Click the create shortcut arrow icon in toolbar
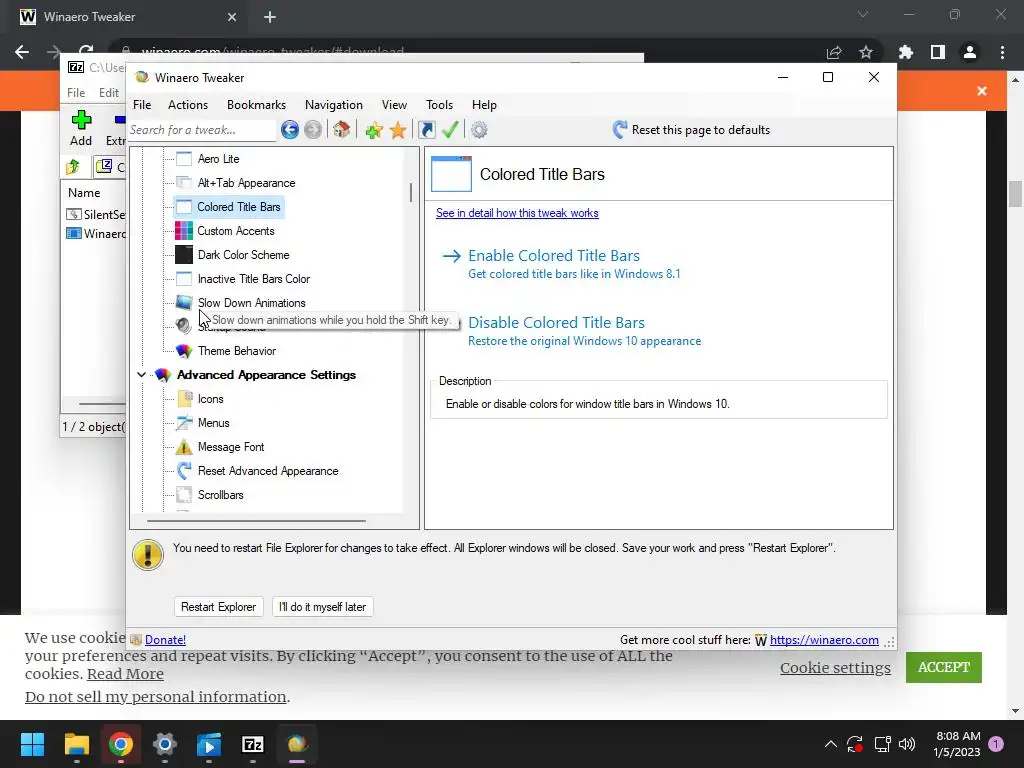Screen dimensions: 1024x768 point(426,130)
